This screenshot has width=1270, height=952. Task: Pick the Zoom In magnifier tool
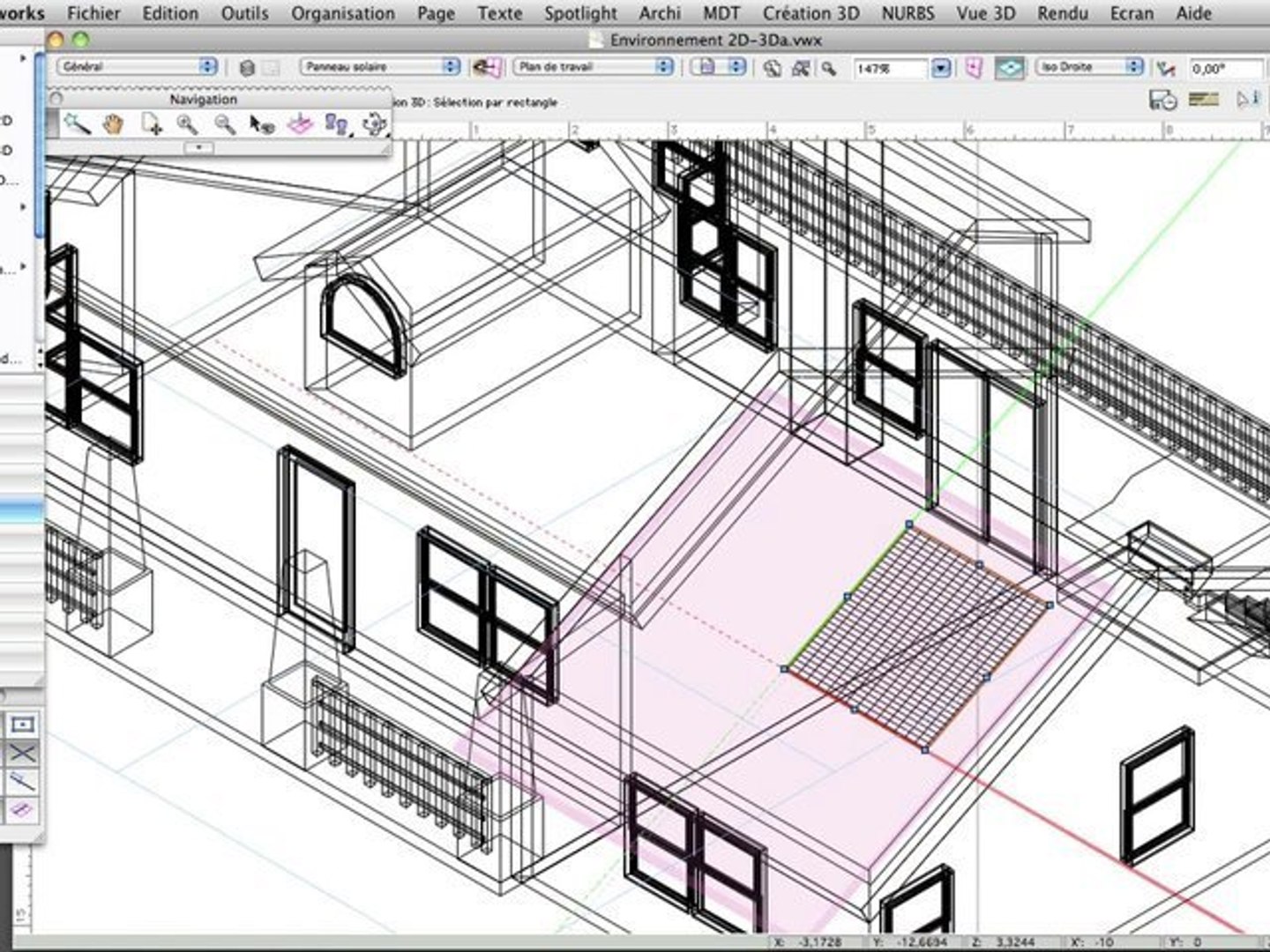click(187, 125)
